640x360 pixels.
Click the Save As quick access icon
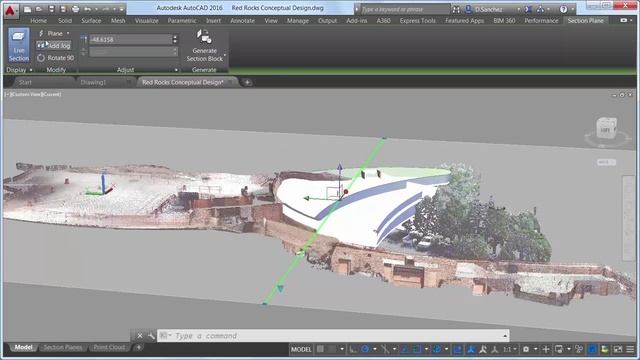point(63,9)
